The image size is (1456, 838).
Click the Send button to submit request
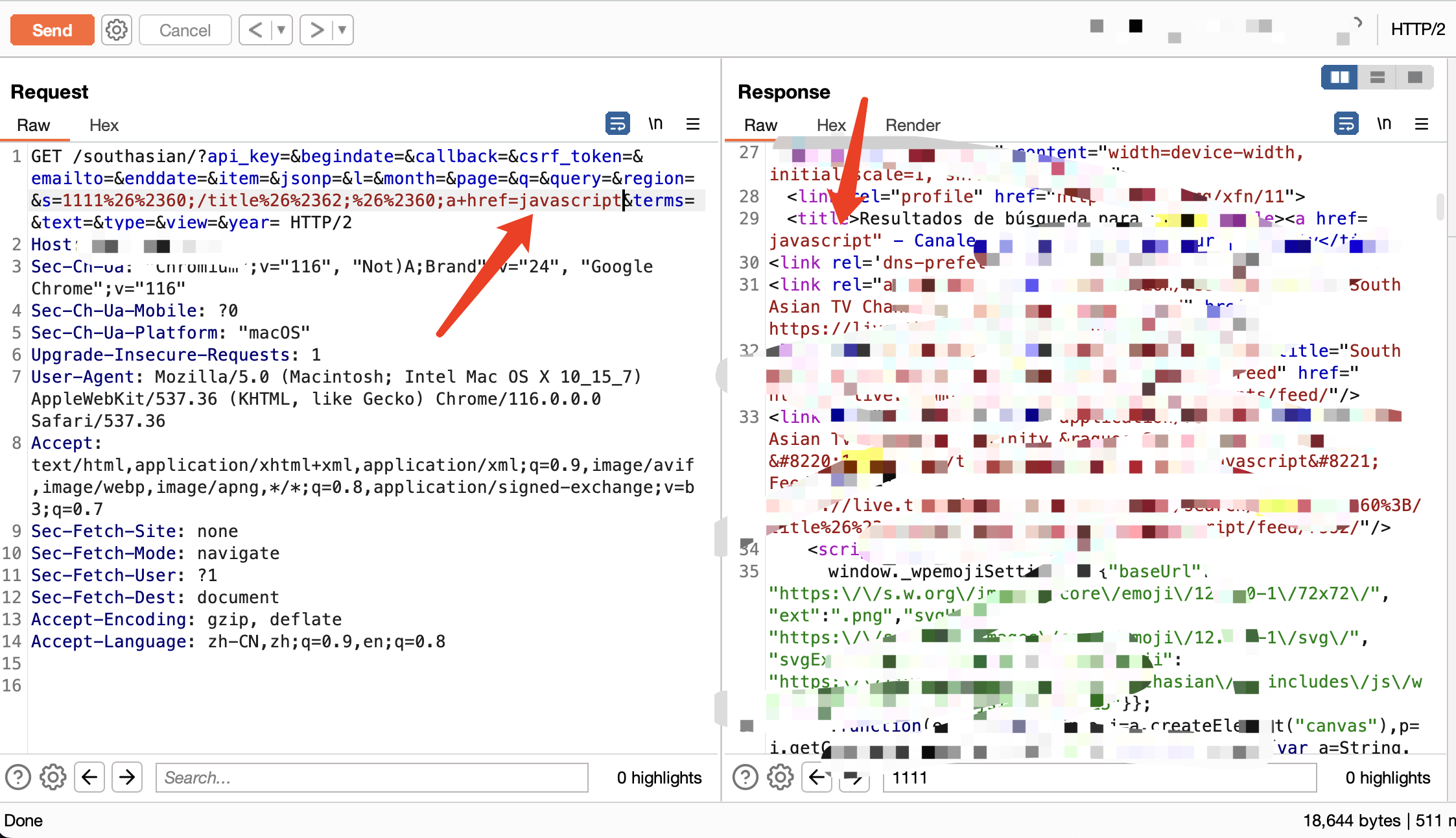[x=52, y=30]
